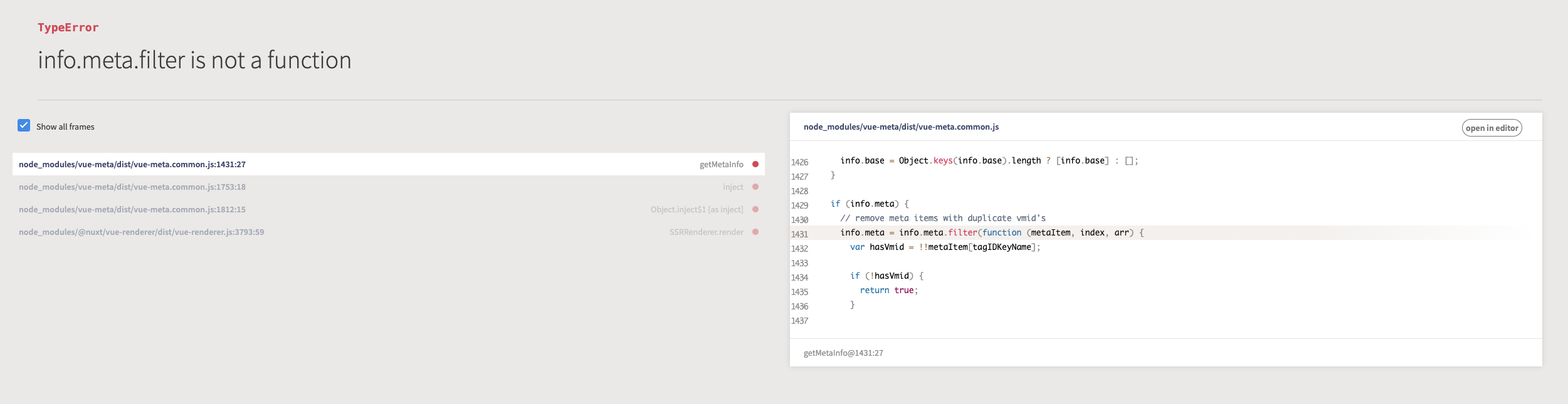Click the red dot beside getMetaInfo
Image resolution: width=1568 pixels, height=404 pixels.
[x=755, y=164]
